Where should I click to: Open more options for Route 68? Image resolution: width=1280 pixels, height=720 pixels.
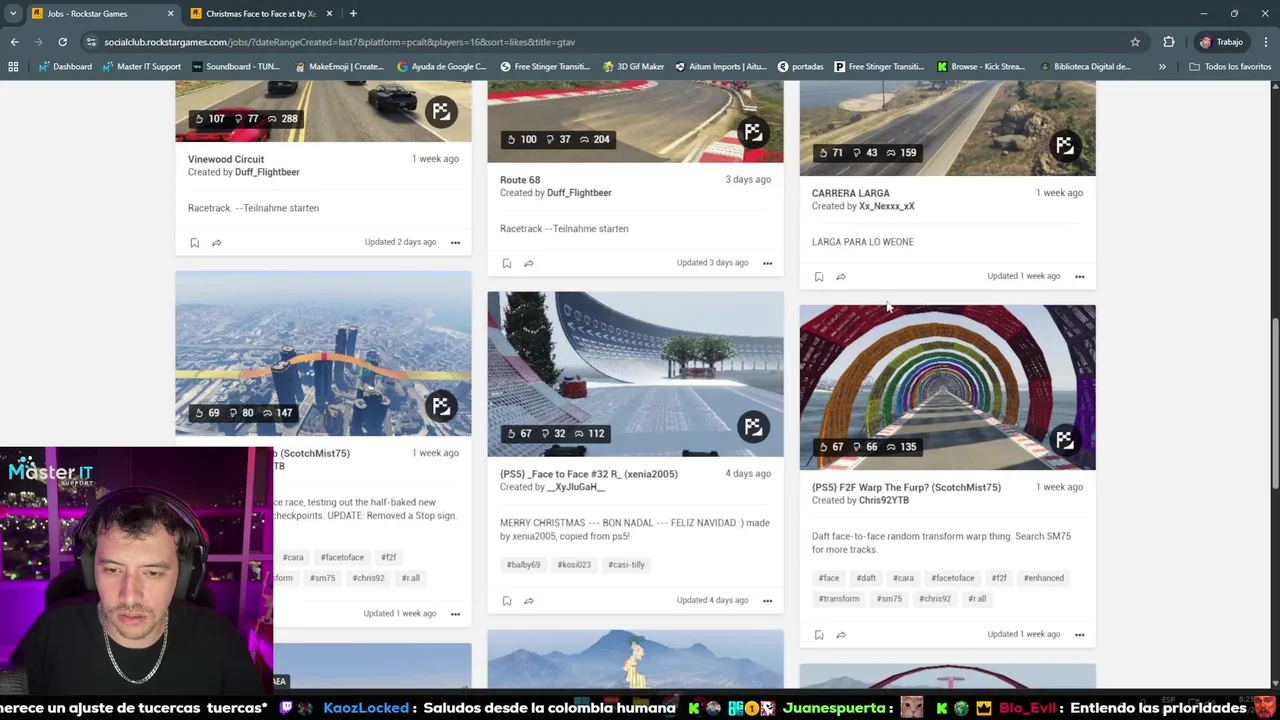(x=767, y=264)
